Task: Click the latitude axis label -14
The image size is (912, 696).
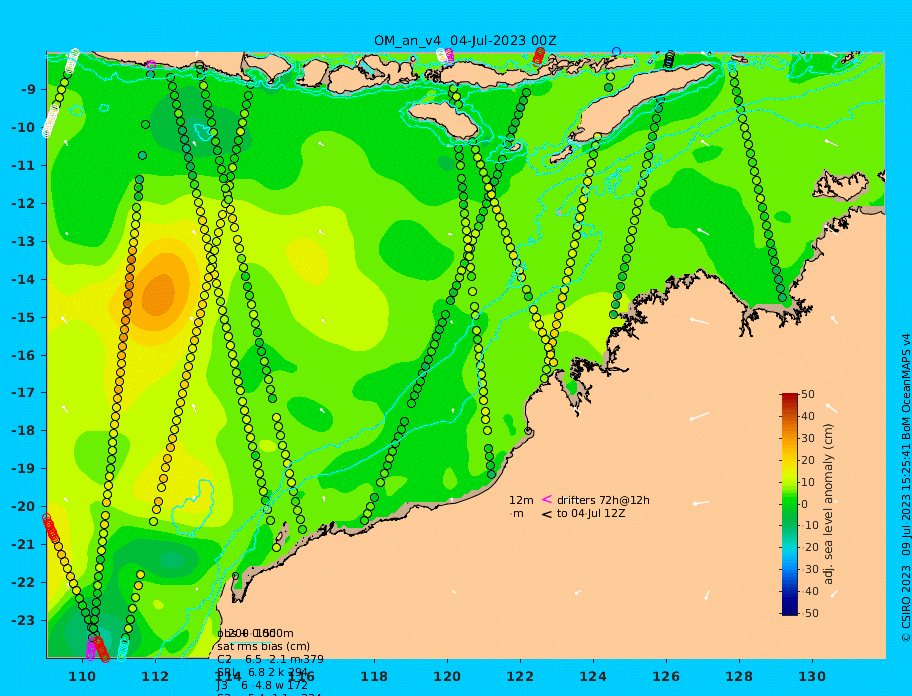Action: [x=23, y=280]
